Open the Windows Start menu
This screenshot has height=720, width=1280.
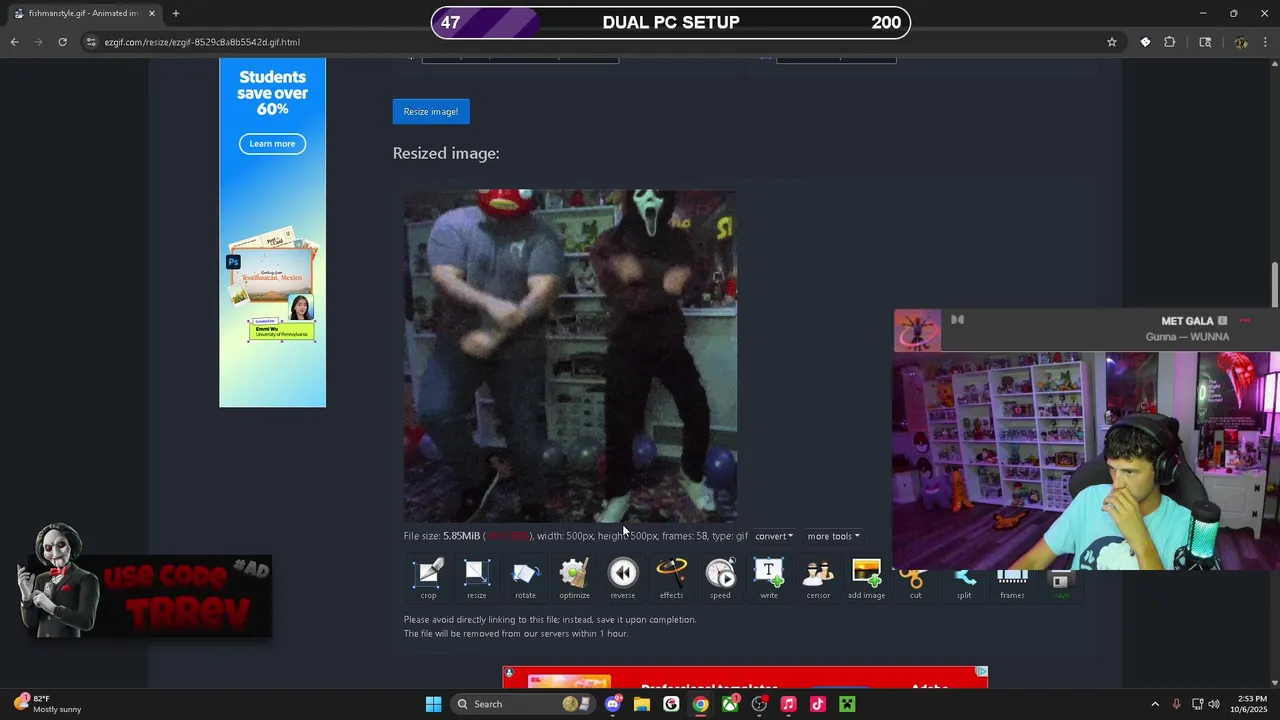(433, 704)
